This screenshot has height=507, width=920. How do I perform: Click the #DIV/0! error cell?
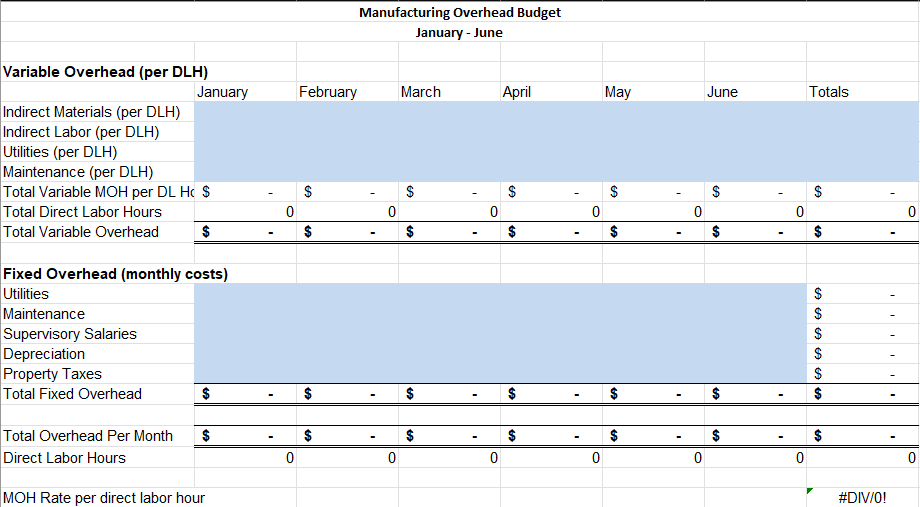[862, 498]
